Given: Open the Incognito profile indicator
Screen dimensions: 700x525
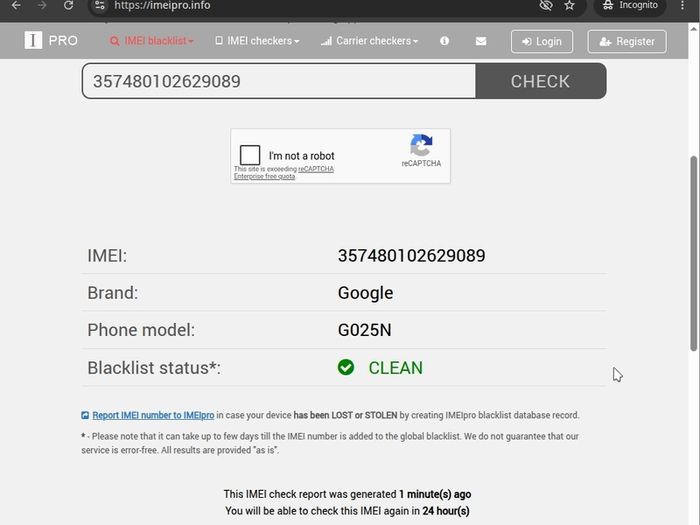Looking at the screenshot, I should [630, 5].
